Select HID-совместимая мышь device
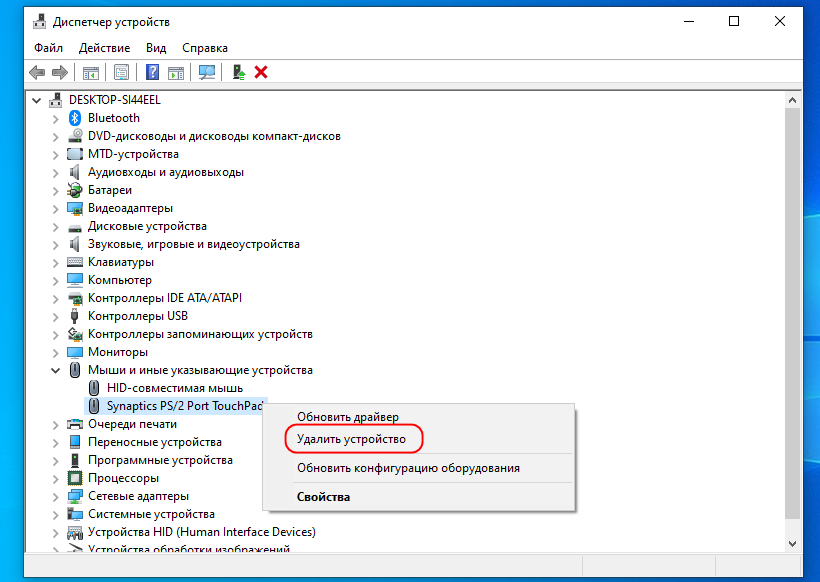The image size is (820, 582). (174, 388)
